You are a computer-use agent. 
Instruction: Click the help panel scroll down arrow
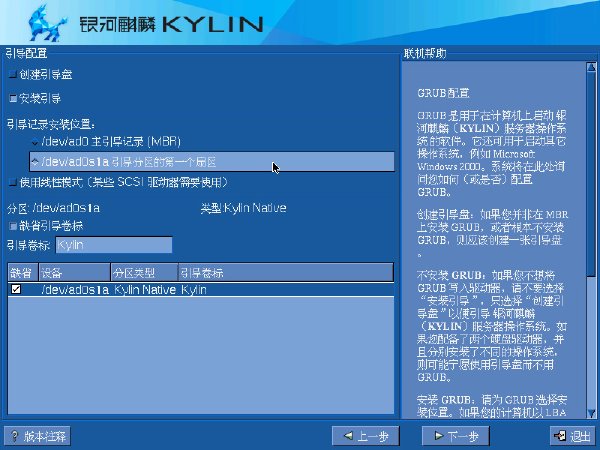coord(591,413)
